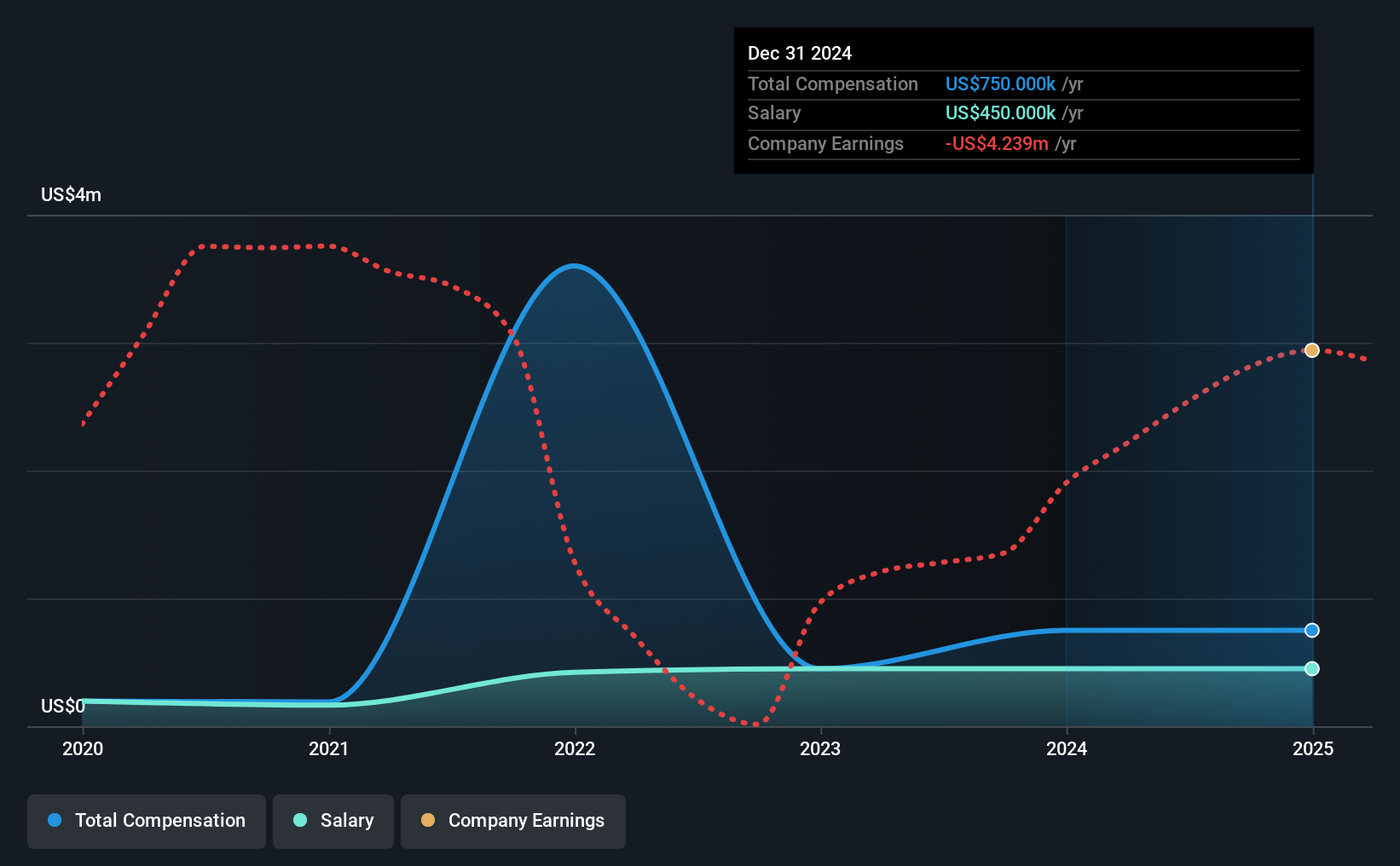Click the orange Company Earnings legend dot
Viewport: 1400px width, 866px height.
click(428, 820)
